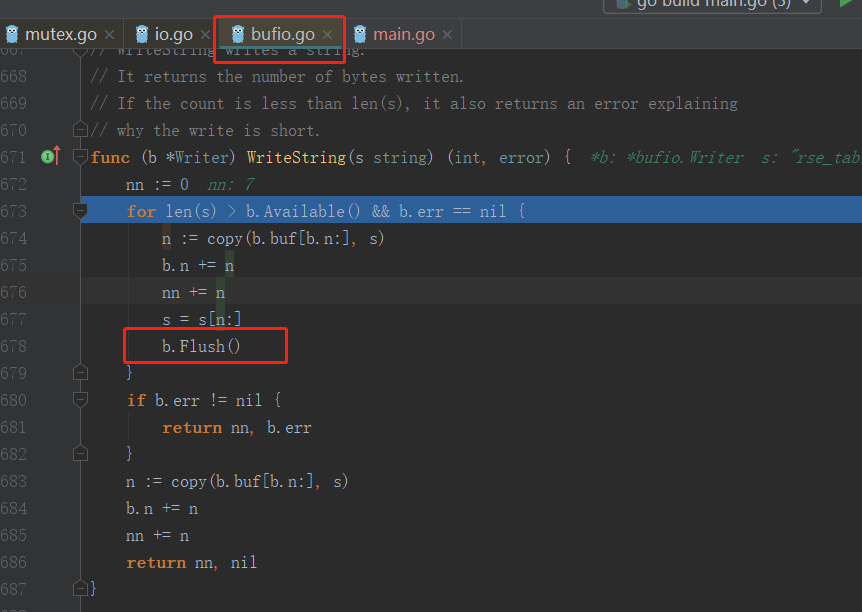Click the implements-interface gutter icon on line 671
This screenshot has height=612, width=862.
[51, 157]
